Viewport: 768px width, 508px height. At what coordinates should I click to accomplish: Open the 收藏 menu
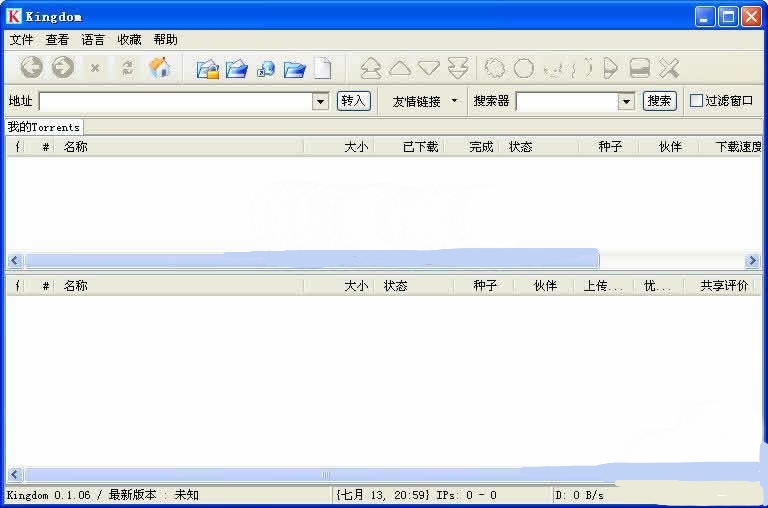pos(129,40)
